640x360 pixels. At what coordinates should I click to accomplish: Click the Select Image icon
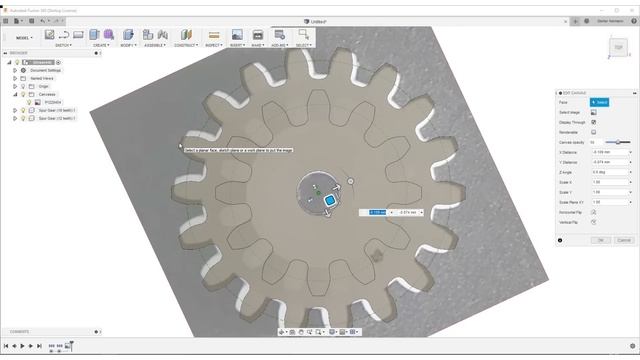[x=593, y=112]
